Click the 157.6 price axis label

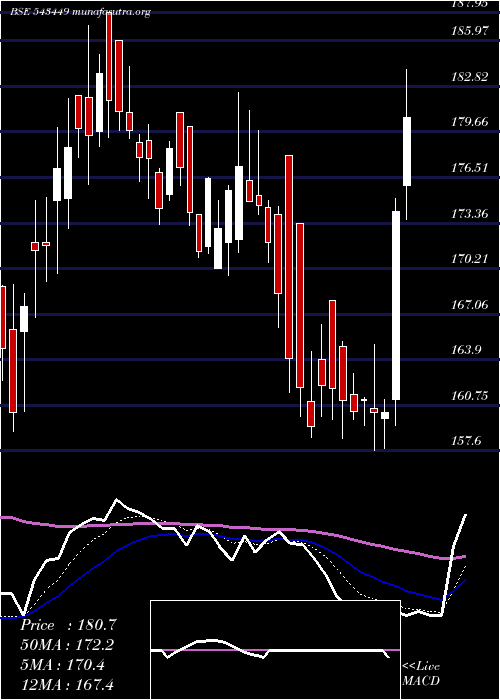tap(468, 442)
